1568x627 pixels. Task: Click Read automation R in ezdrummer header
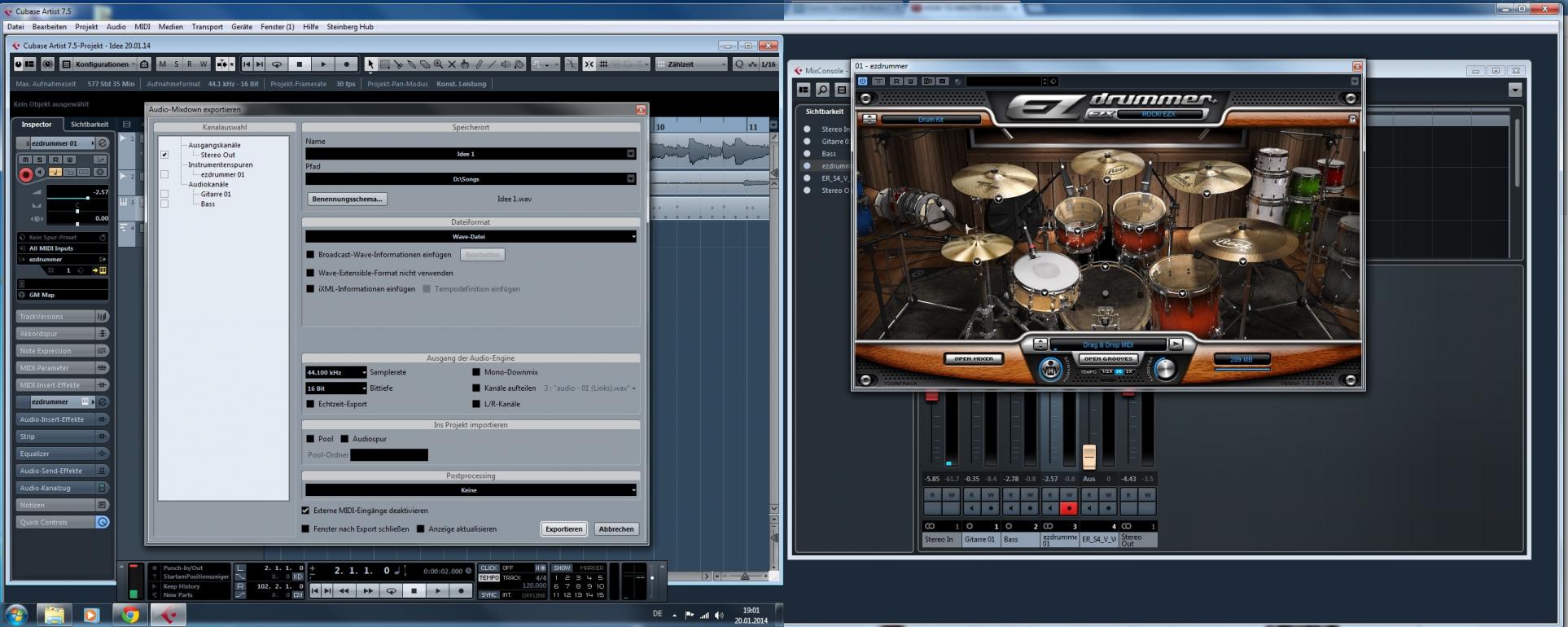point(896,81)
